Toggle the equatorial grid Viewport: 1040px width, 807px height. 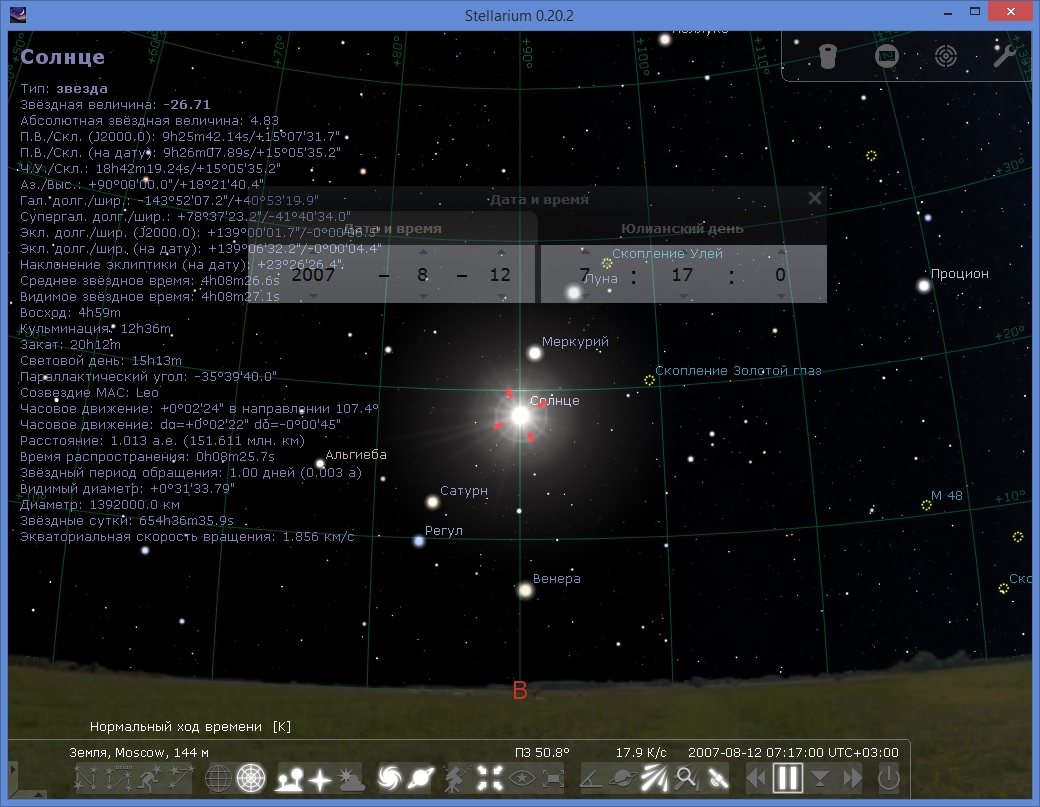tap(218, 777)
